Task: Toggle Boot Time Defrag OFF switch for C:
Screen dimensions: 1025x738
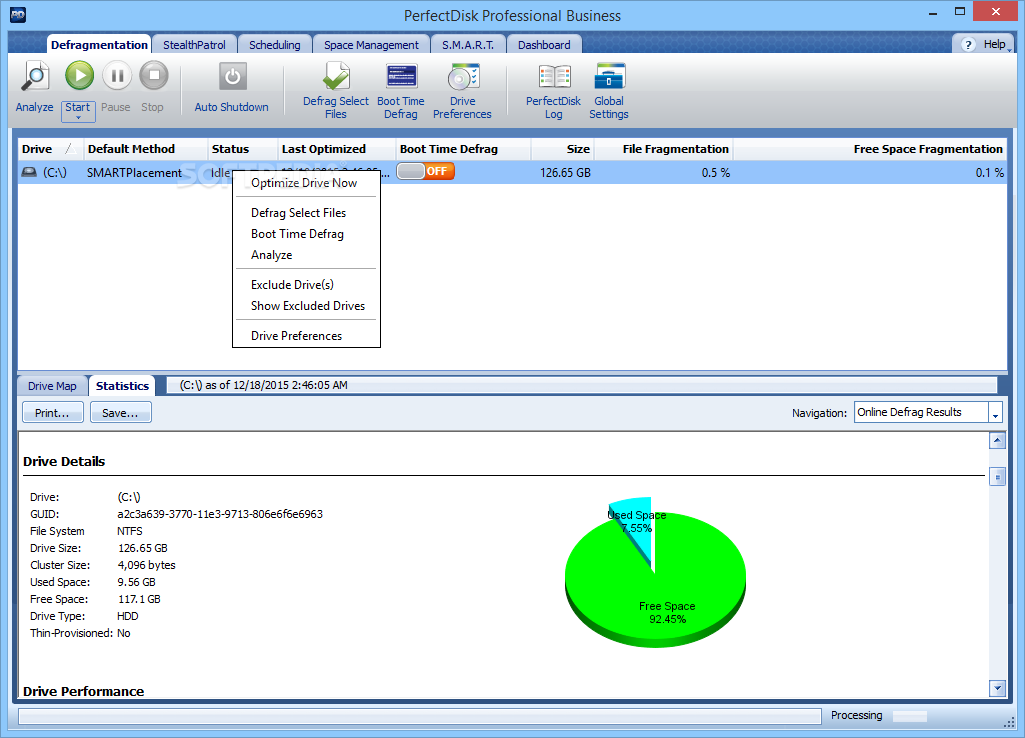Action: 426,171
